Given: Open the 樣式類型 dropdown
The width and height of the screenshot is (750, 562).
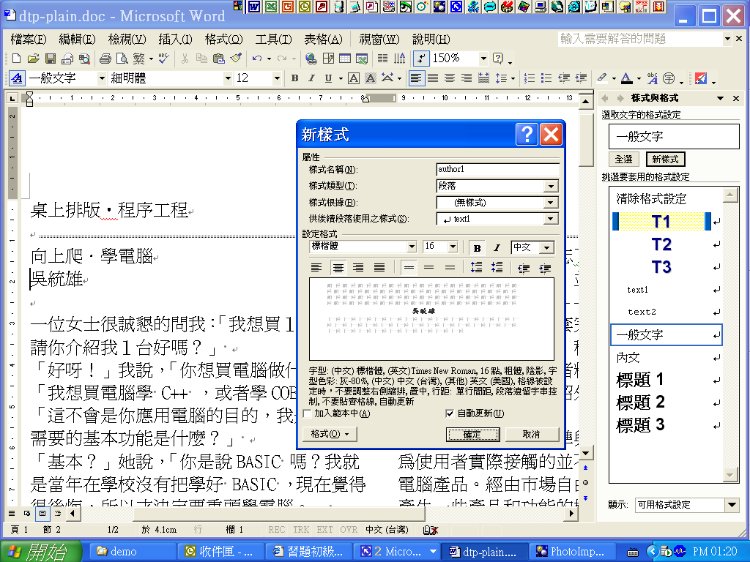Looking at the screenshot, I should (551, 186).
